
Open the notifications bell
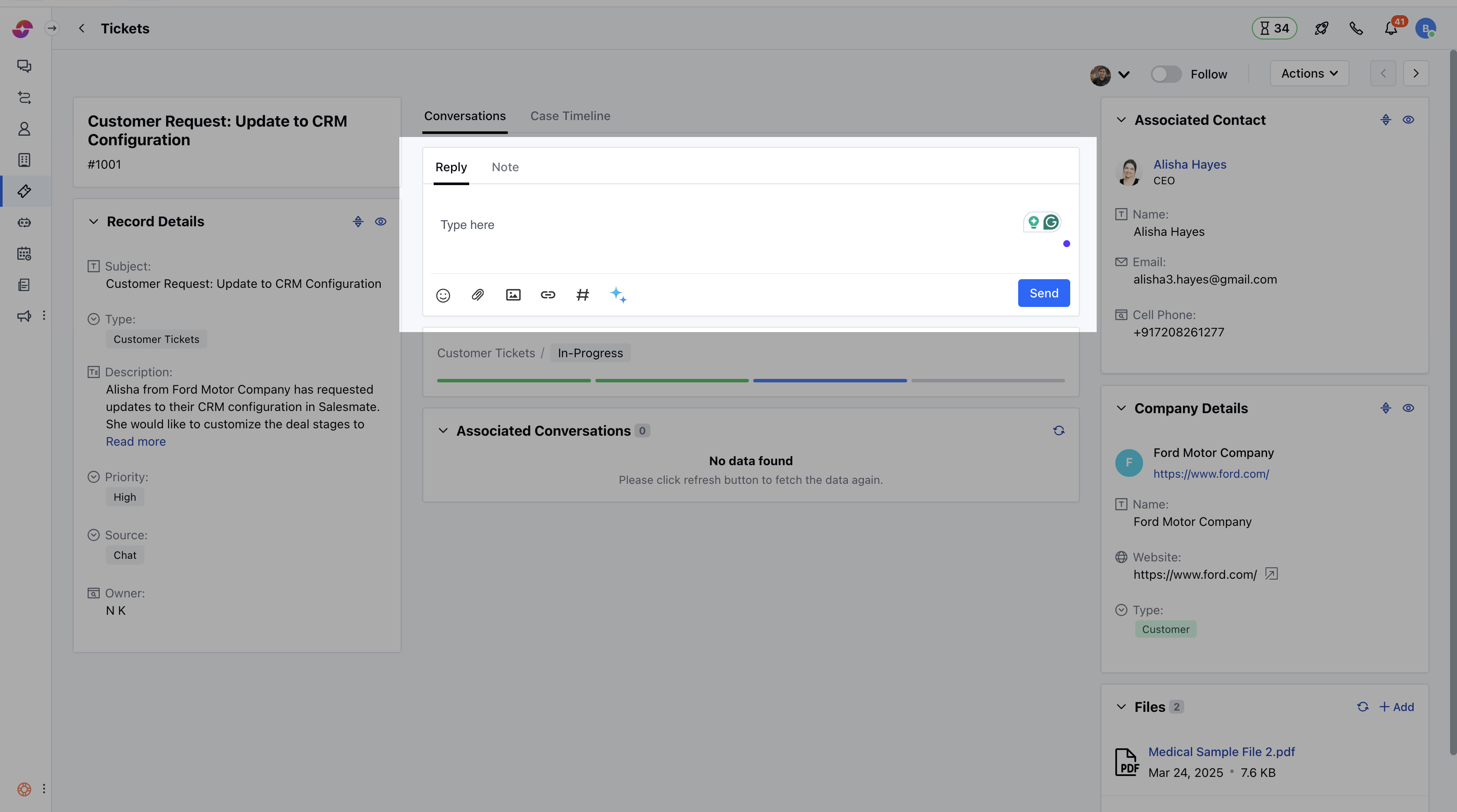point(1391,29)
